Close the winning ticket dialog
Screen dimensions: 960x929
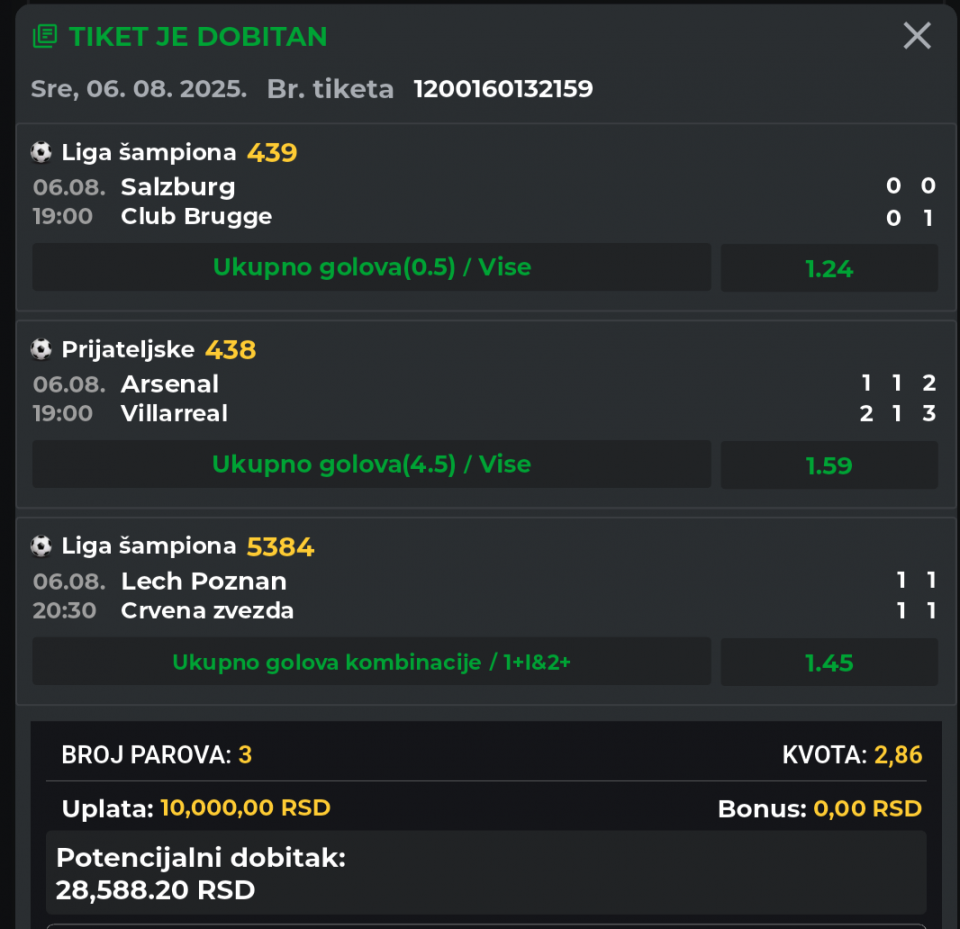click(x=917, y=36)
